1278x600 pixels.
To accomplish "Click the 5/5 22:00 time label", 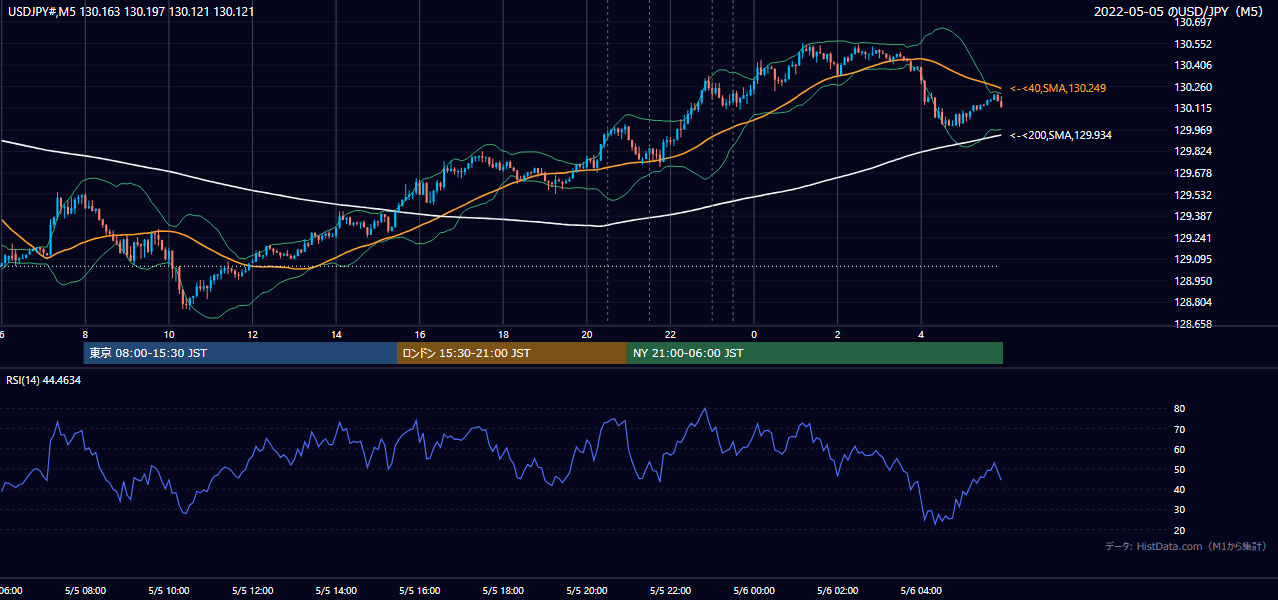I will click(671, 590).
